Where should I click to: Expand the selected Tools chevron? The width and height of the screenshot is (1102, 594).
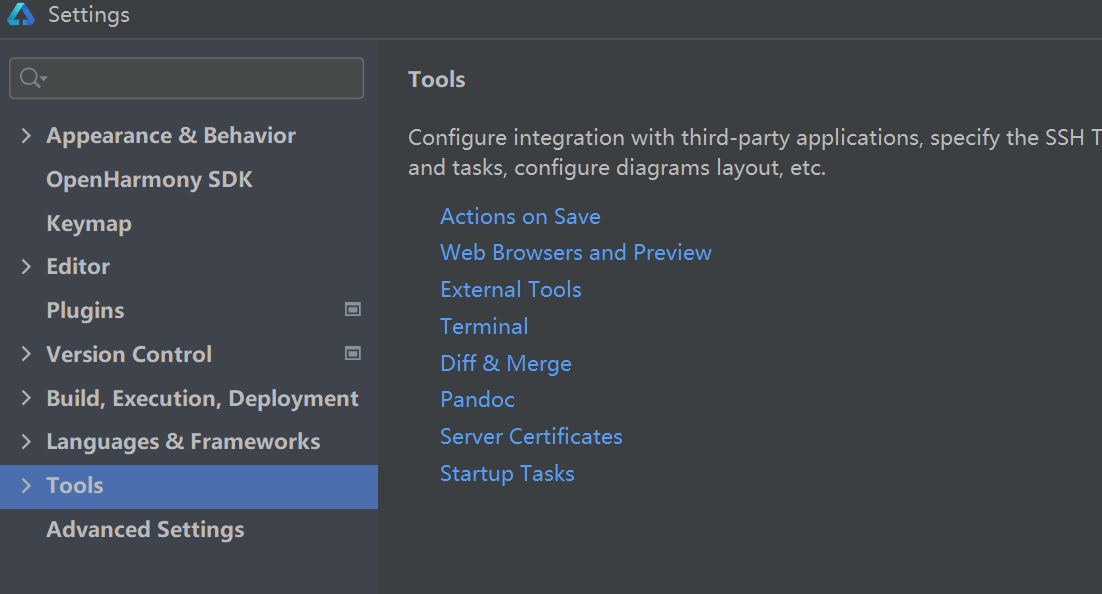[x=26, y=485]
